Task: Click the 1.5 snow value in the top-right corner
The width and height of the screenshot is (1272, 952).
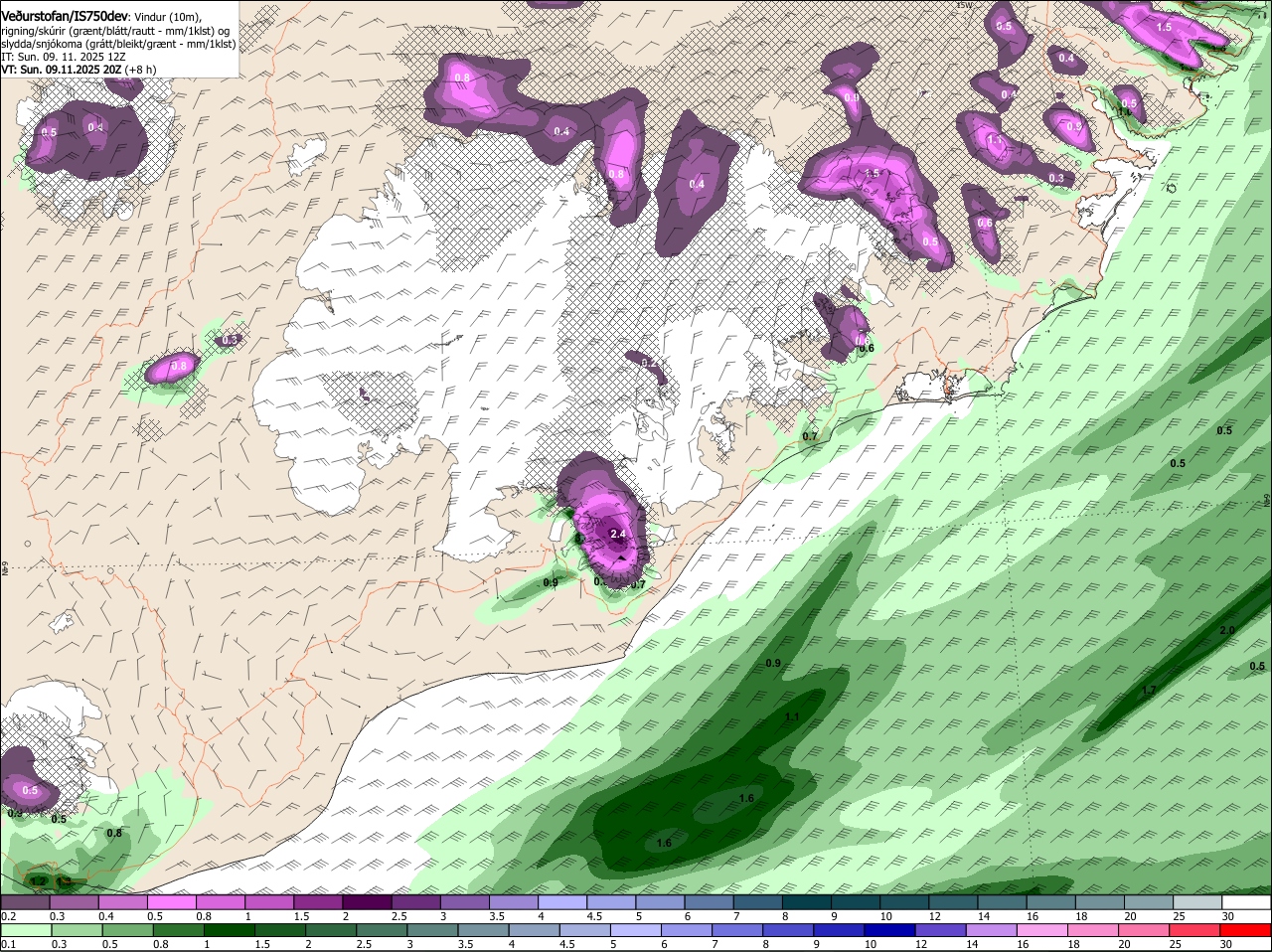Action: point(1164,28)
